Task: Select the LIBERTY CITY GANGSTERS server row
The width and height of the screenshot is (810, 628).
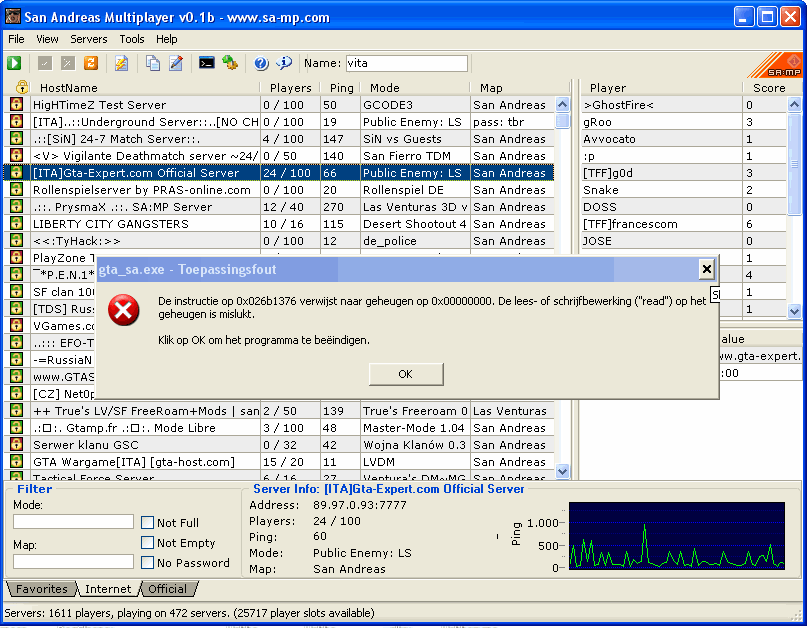Action: coord(279,224)
